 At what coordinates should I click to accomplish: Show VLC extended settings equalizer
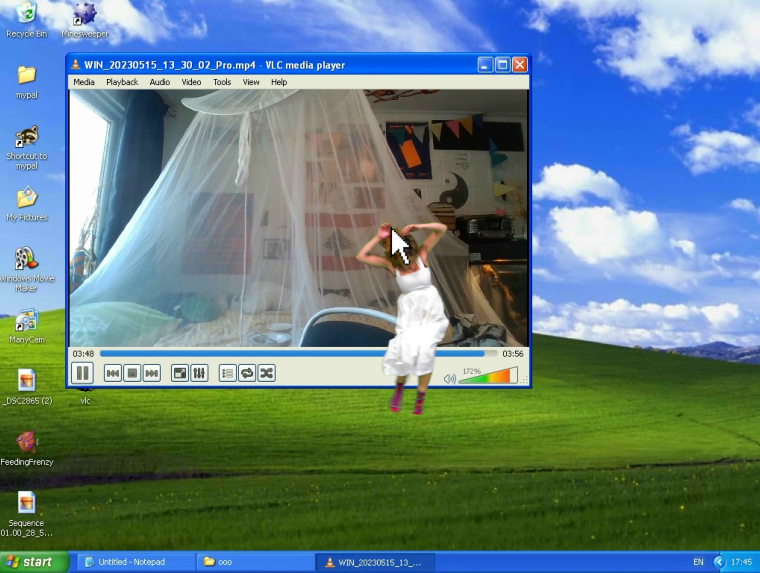199,373
